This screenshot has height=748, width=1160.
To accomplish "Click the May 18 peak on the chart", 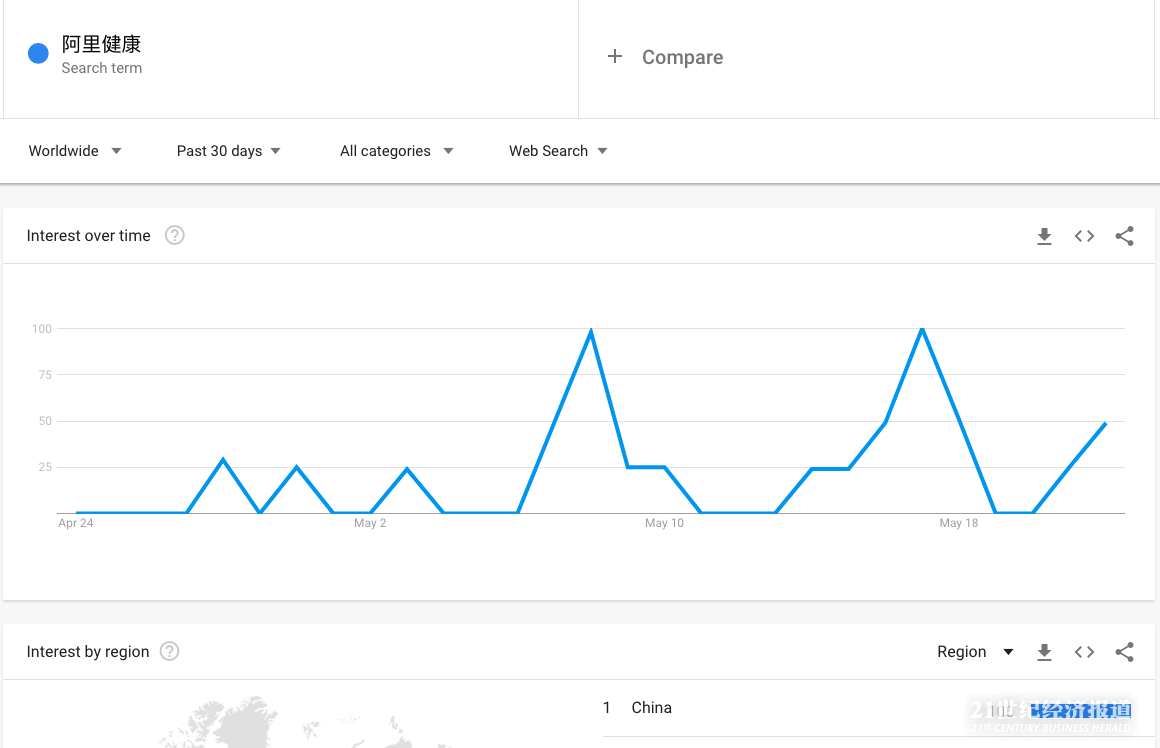I will [x=922, y=329].
